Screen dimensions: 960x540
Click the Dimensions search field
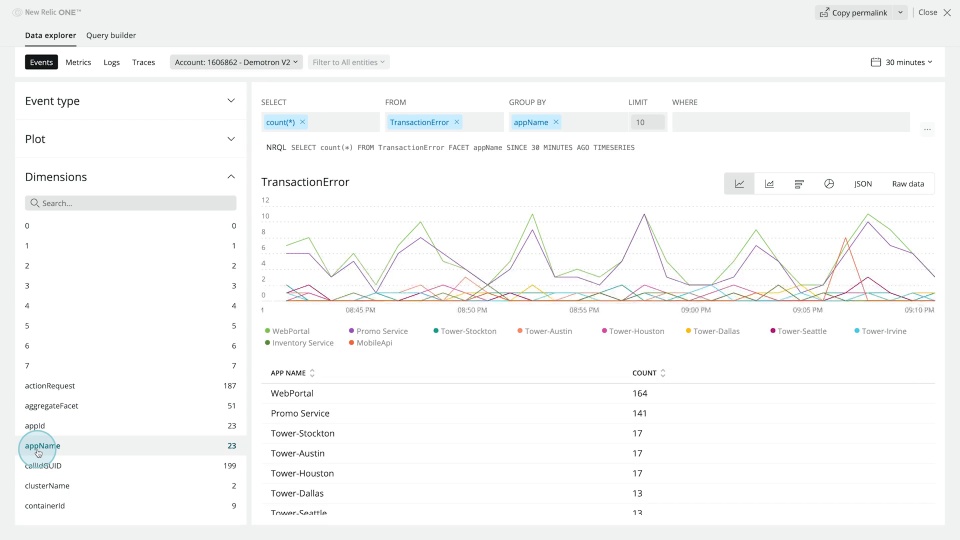[x=130, y=203]
